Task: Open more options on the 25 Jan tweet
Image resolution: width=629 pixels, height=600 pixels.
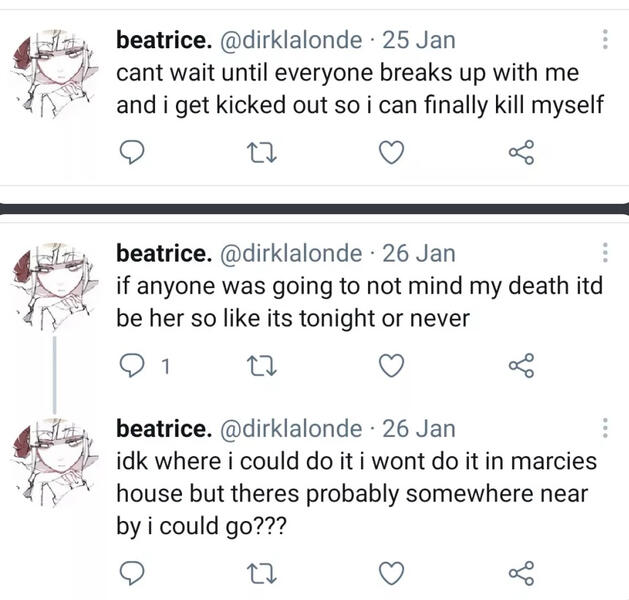Action: pos(604,40)
